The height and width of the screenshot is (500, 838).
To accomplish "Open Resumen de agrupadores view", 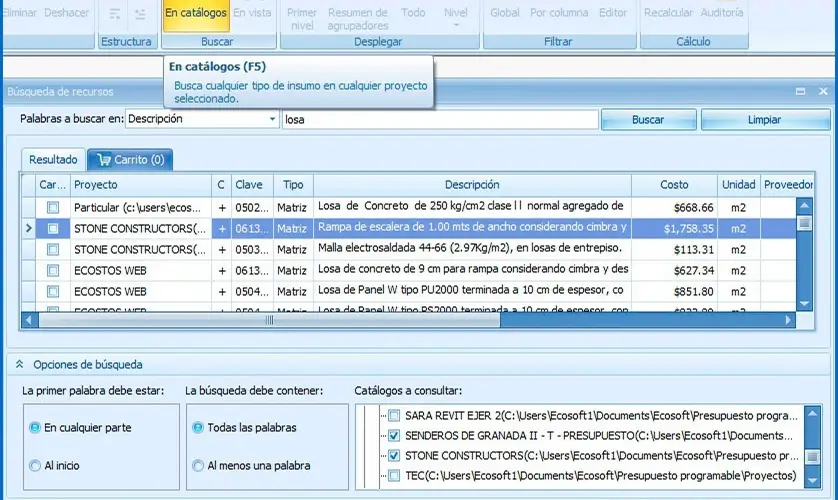I will pyautogui.click(x=358, y=19).
